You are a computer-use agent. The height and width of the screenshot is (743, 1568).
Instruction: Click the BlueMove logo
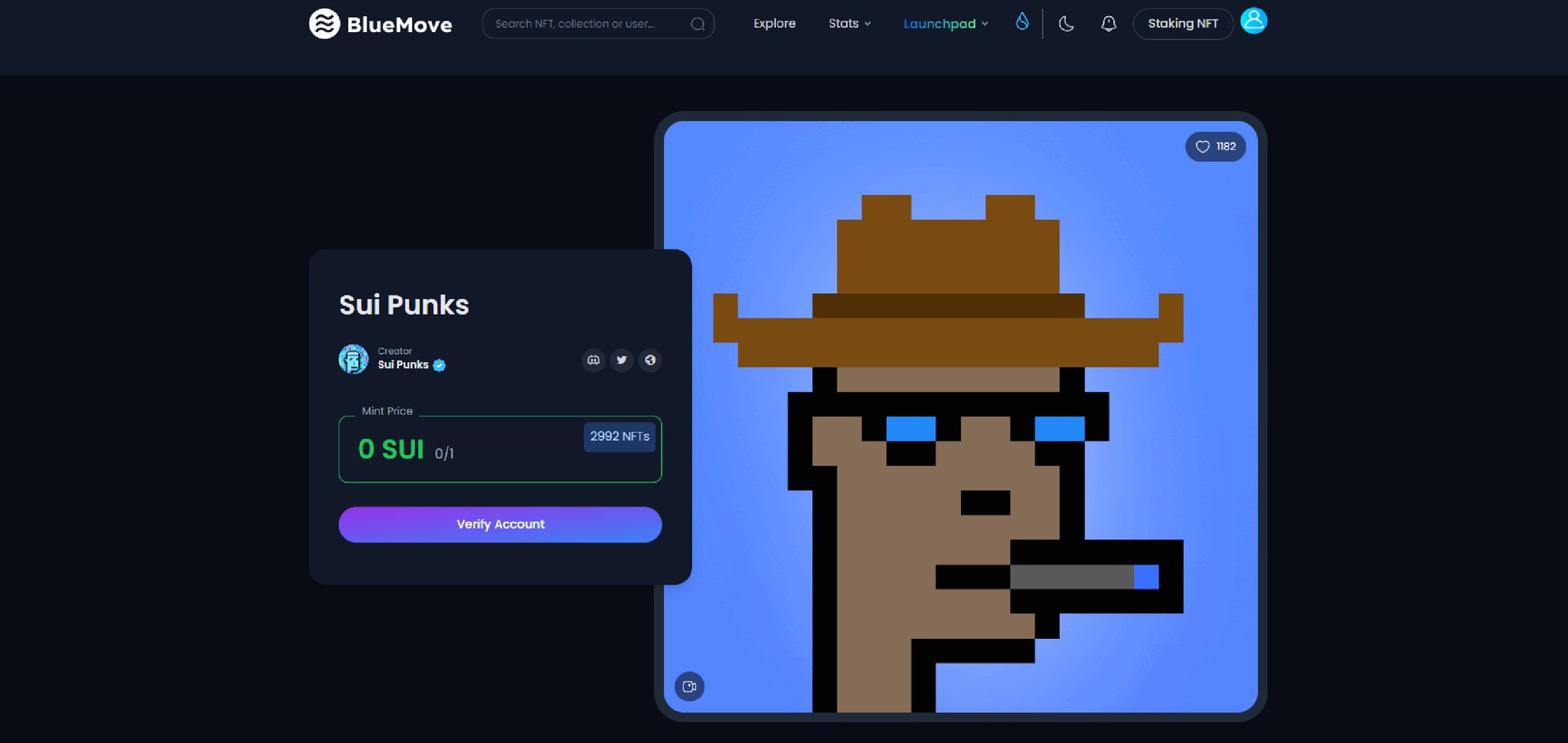pyautogui.click(x=380, y=24)
